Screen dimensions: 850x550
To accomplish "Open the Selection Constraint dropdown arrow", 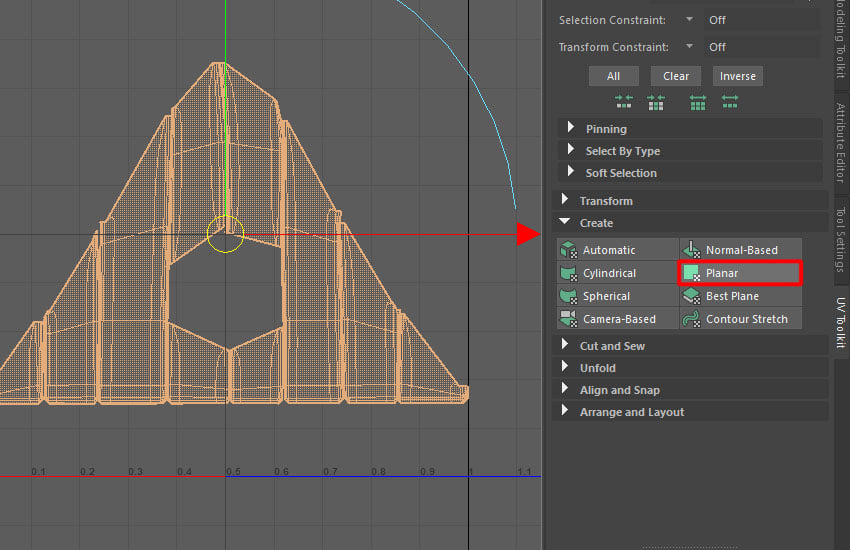I will point(689,20).
